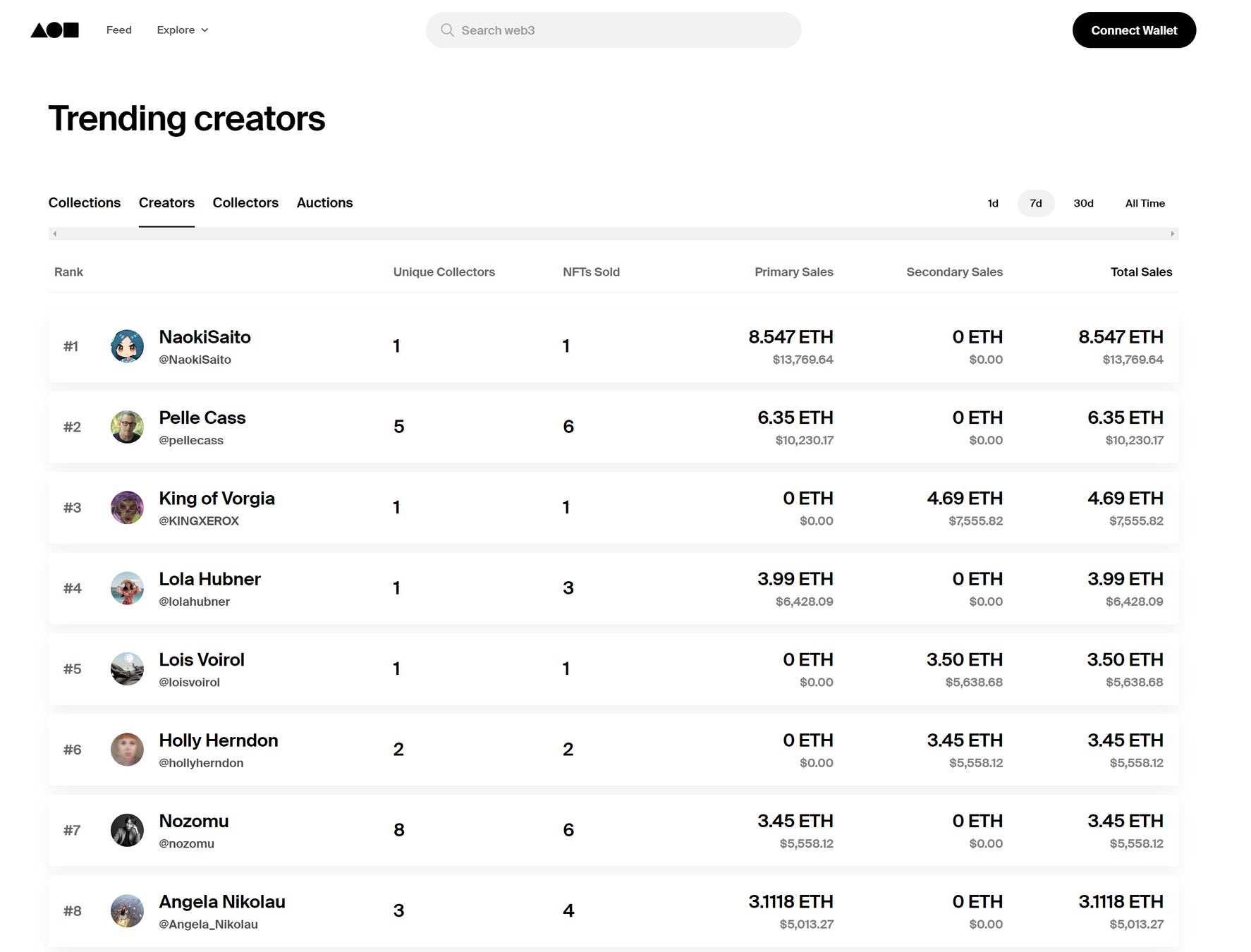
Task: Switch to the Collections tab
Action: tap(85, 203)
